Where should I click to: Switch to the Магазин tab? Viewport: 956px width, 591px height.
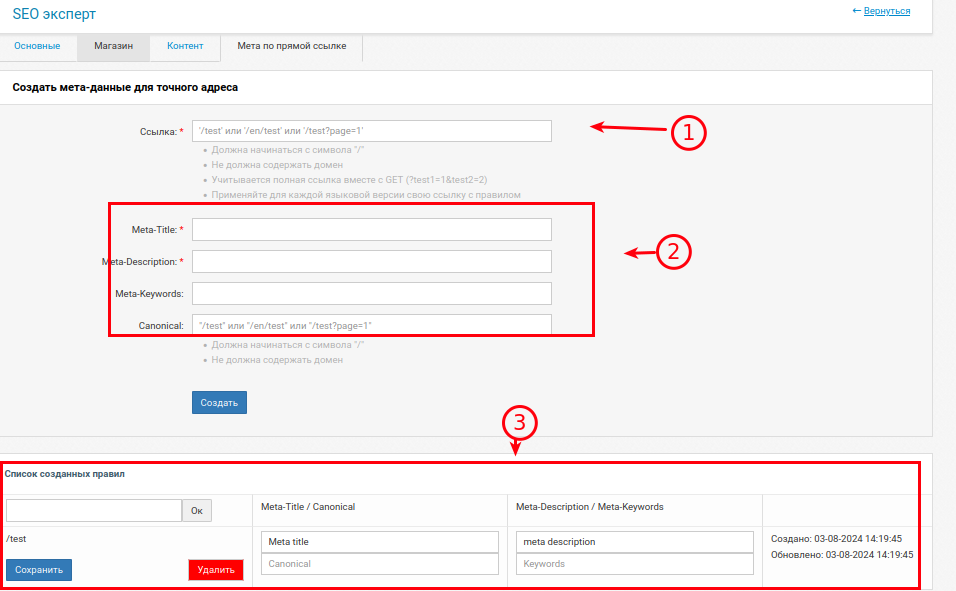(113, 46)
